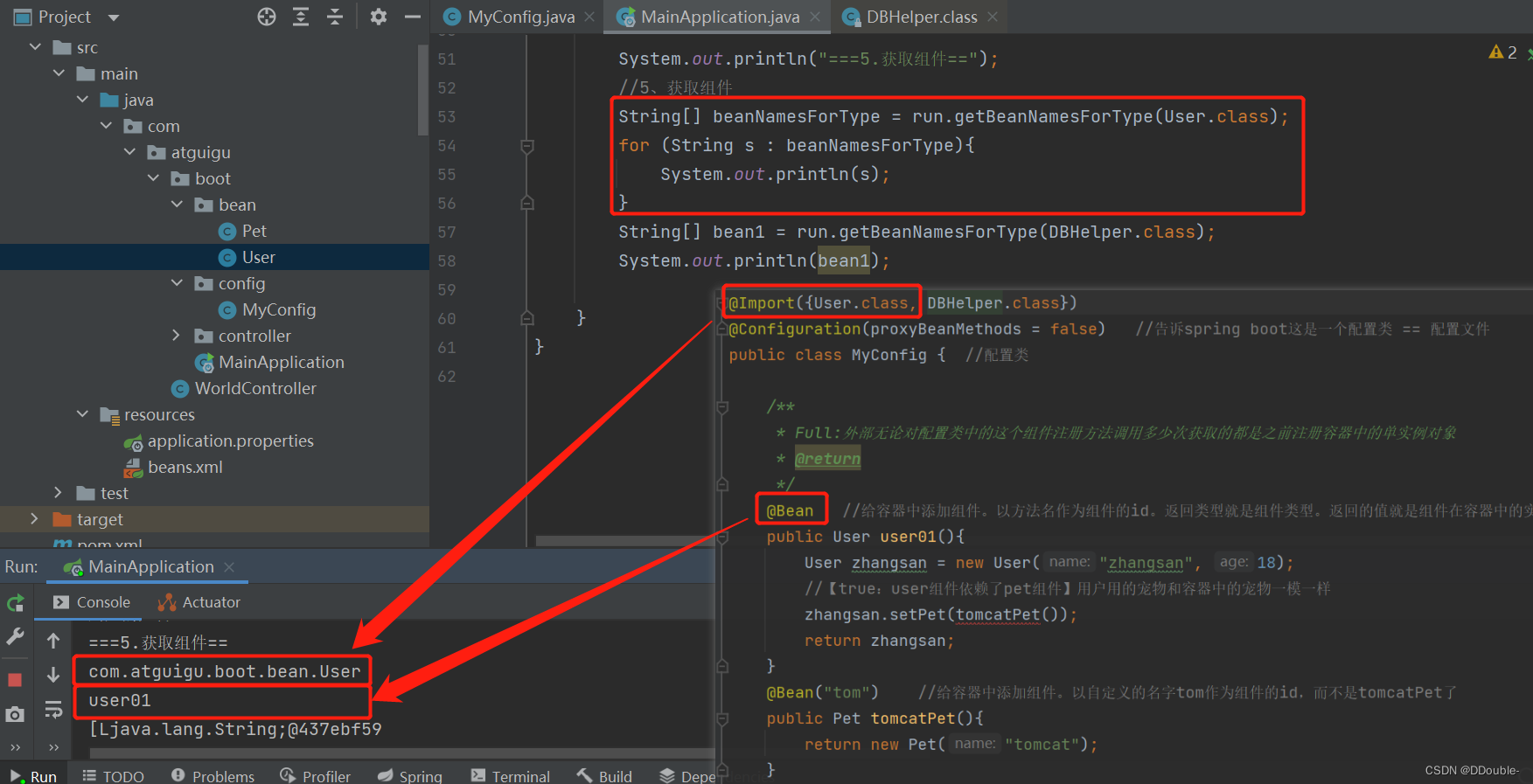Show more run toolbar actions chevron
This screenshot has height=784, width=1533.
15,748
